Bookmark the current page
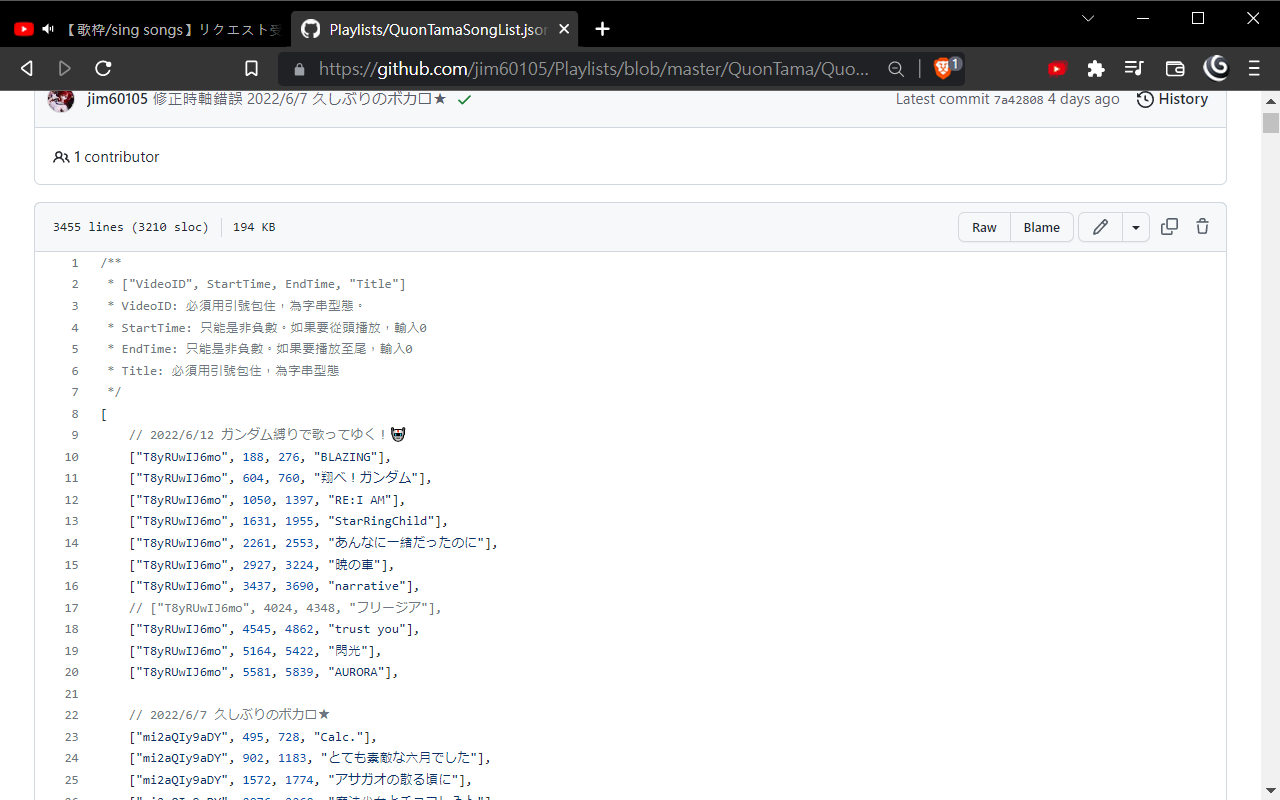This screenshot has width=1280, height=800. [x=251, y=68]
